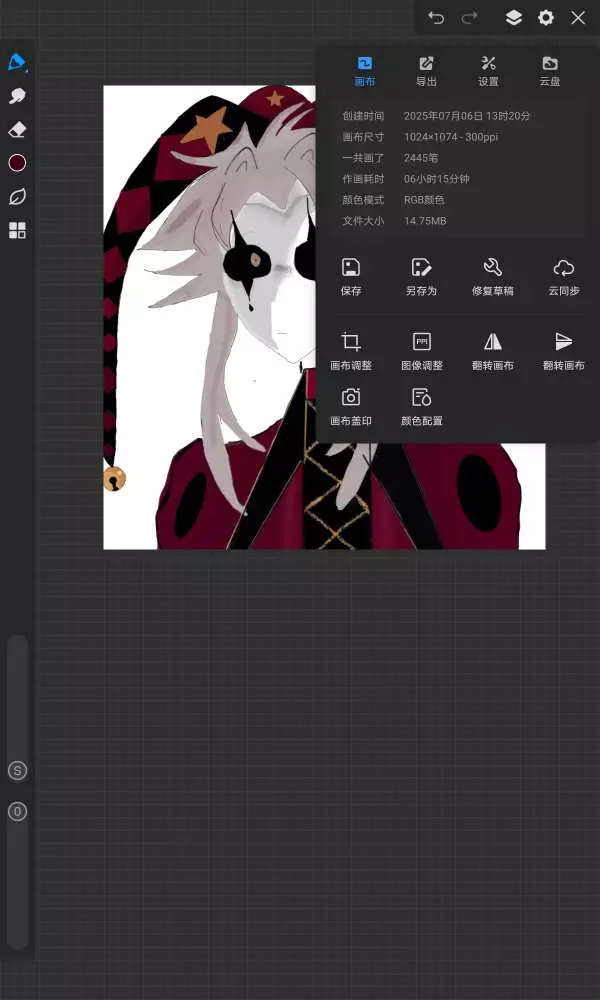Open the leaf-shaped tool in sidebar
600x1000 pixels.
click(x=17, y=197)
